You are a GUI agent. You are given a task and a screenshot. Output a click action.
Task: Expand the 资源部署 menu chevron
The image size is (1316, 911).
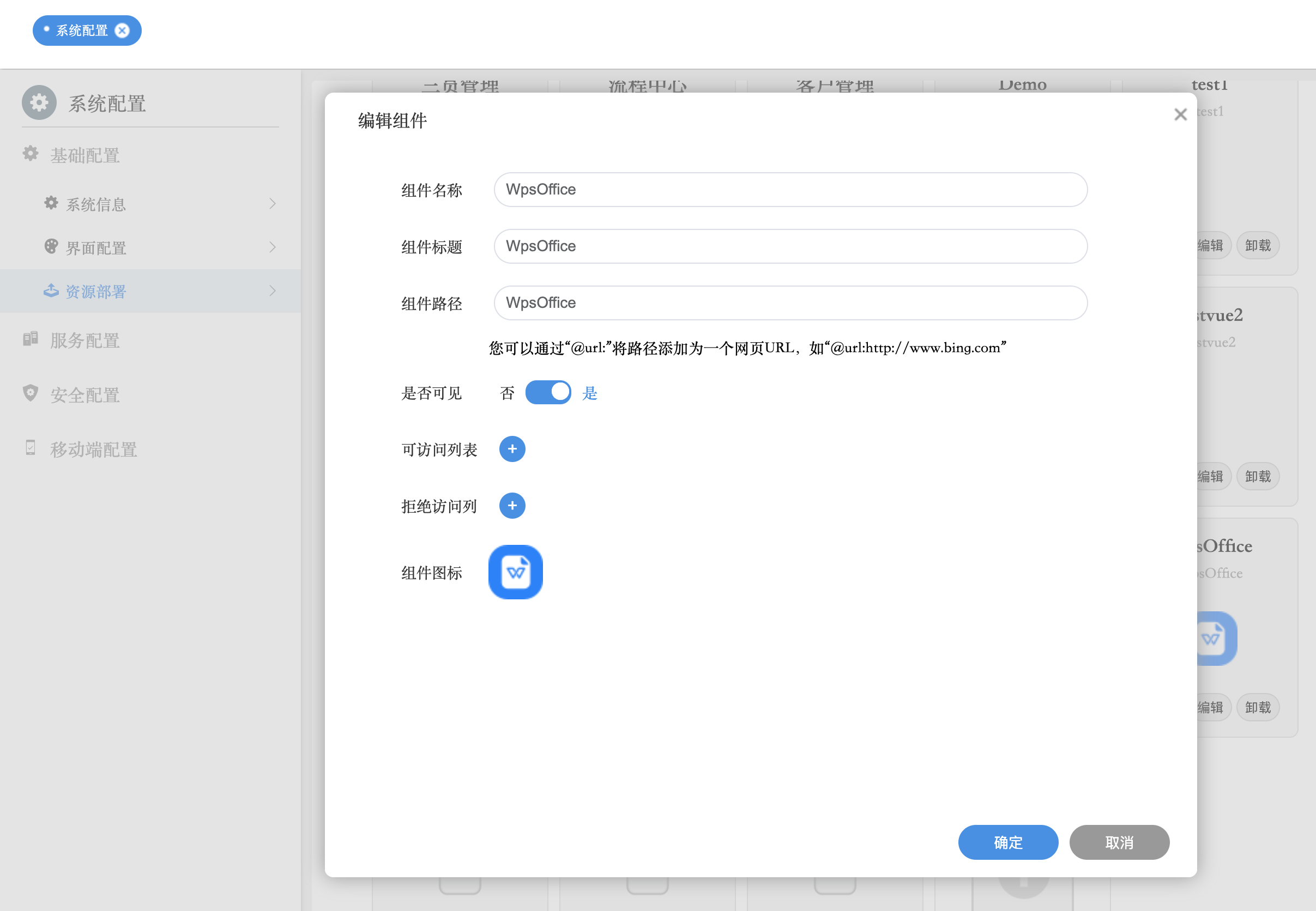pyautogui.click(x=273, y=291)
